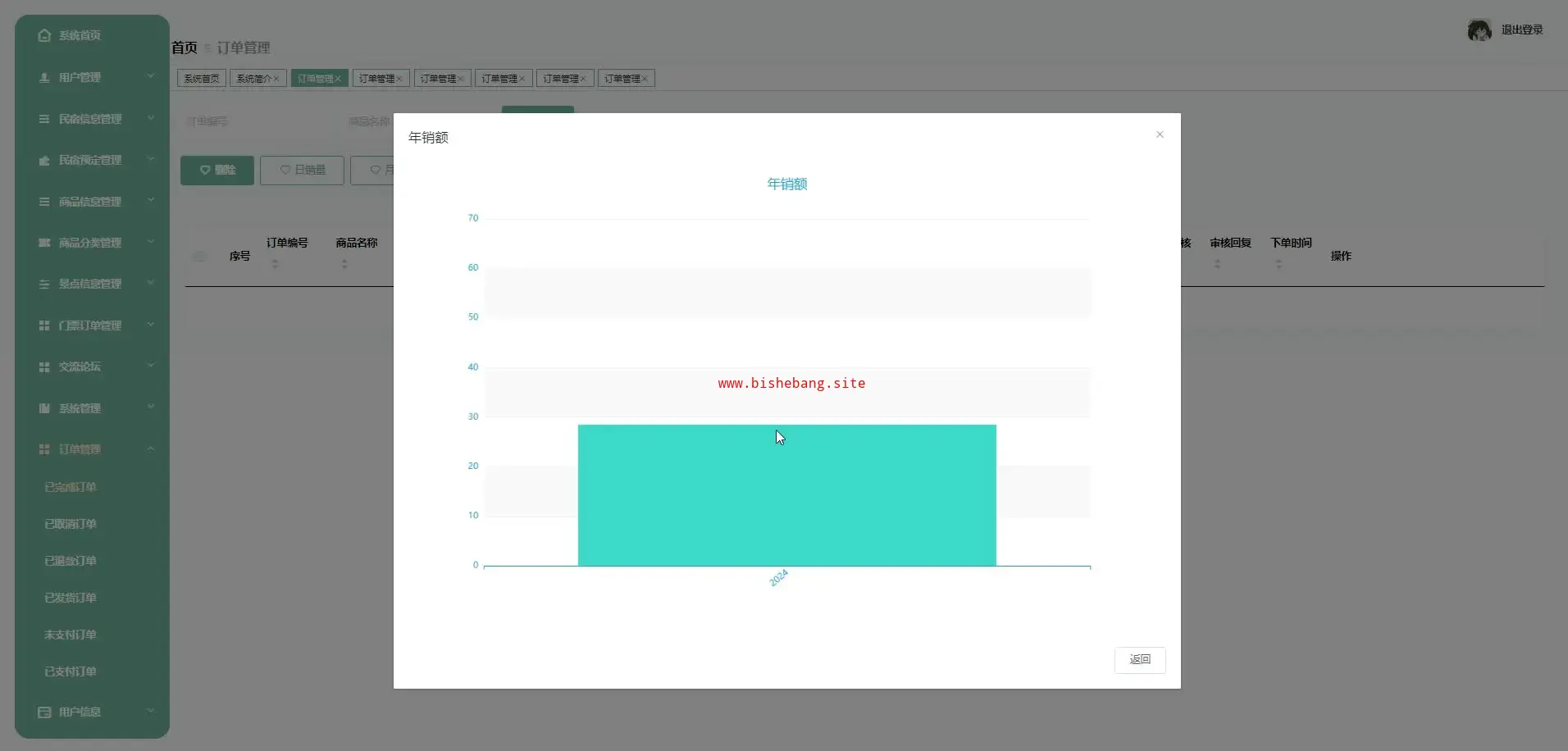Switch to the 系统简介 tab
This screenshot has width=1568, height=751.
click(258, 79)
